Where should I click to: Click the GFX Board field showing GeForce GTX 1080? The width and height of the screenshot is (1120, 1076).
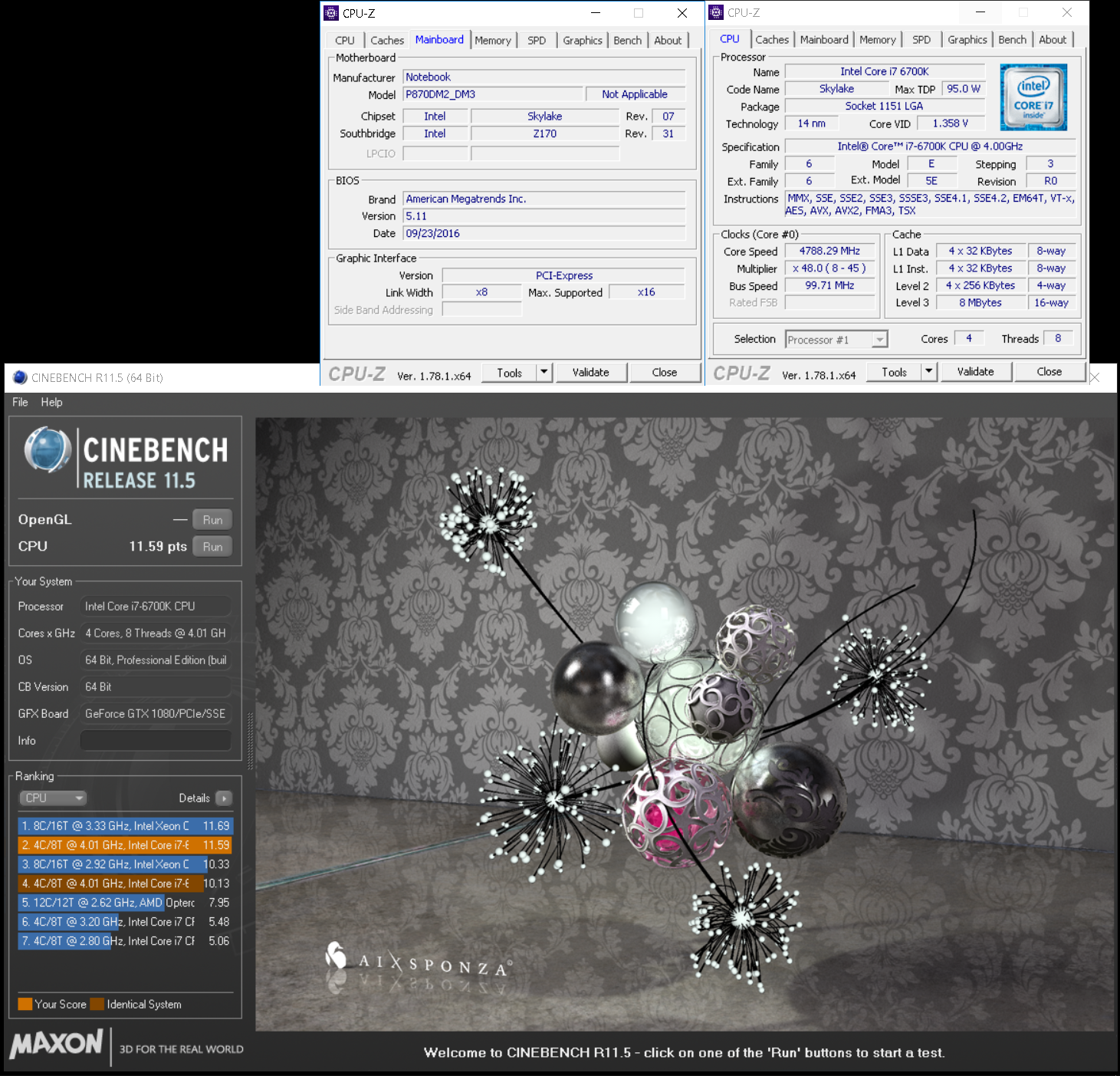pos(156,713)
